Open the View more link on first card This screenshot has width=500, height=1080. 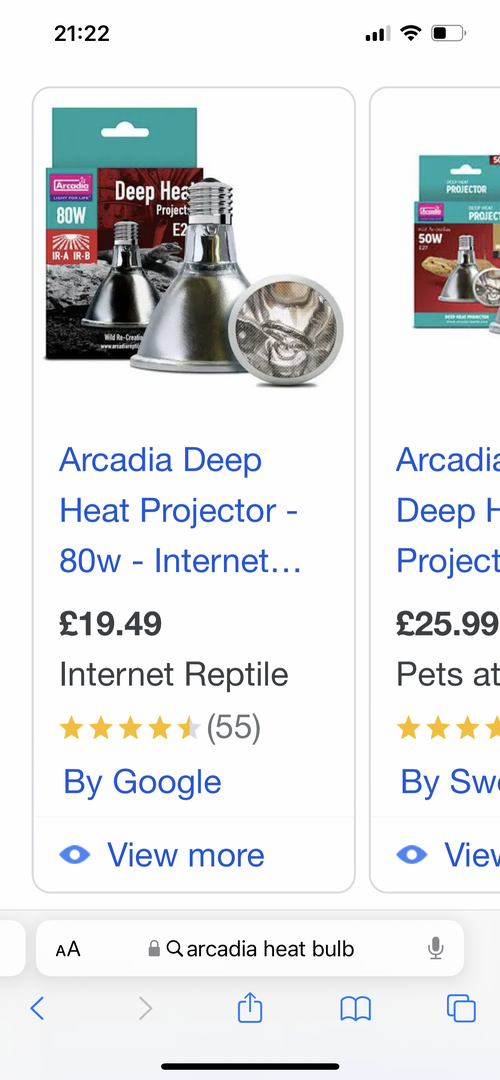coord(185,855)
